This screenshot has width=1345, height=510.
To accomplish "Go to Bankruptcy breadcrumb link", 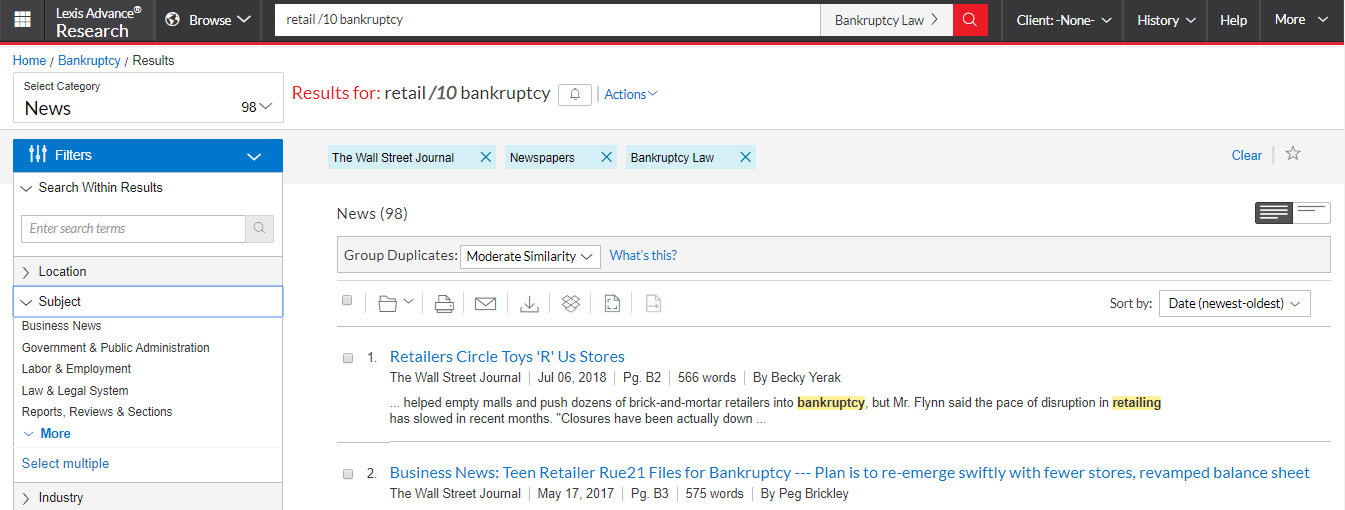I will [x=89, y=61].
